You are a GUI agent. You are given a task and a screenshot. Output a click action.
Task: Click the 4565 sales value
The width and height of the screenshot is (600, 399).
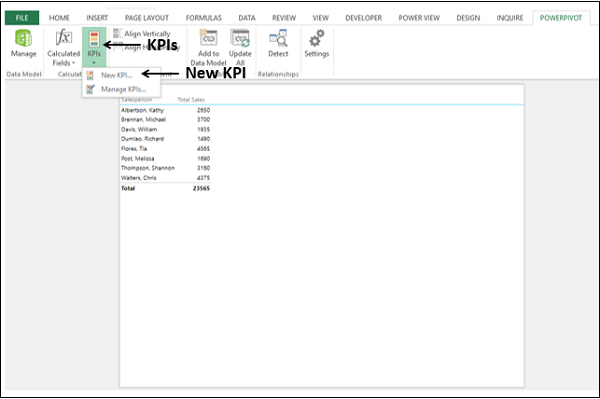coord(203,148)
